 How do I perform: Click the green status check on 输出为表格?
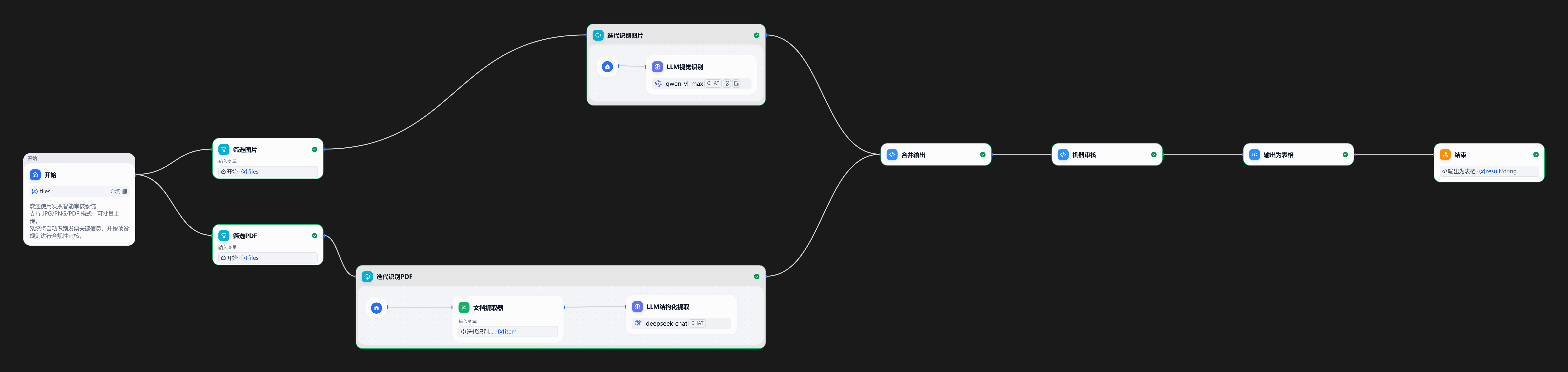(x=1345, y=155)
